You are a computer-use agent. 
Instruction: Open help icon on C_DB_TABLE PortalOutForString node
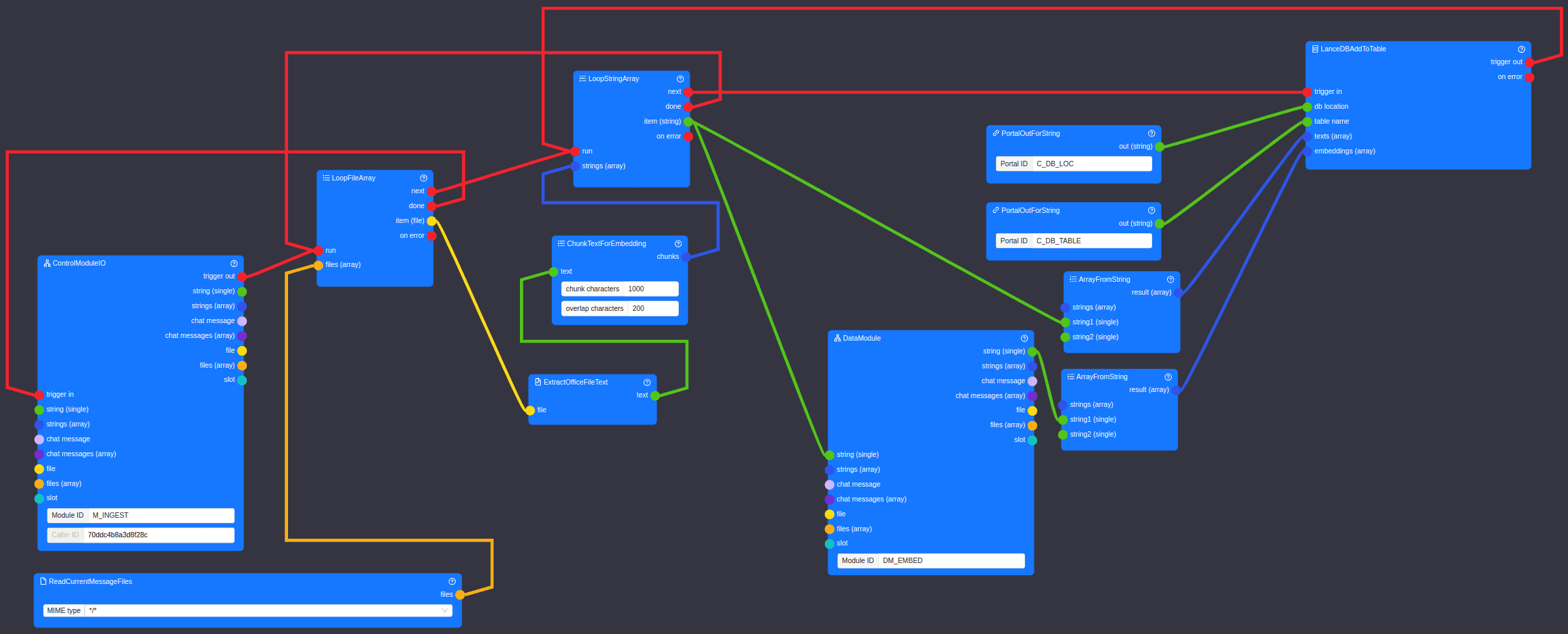click(x=1151, y=211)
